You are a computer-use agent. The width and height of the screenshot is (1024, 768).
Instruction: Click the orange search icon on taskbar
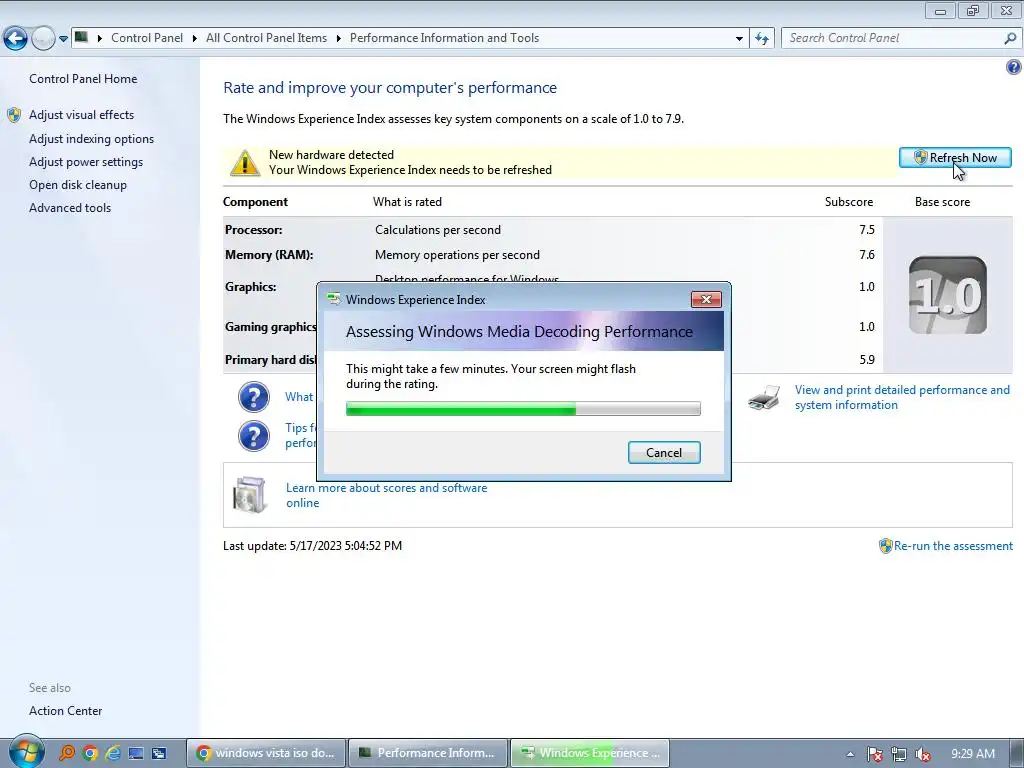pyautogui.click(x=67, y=753)
